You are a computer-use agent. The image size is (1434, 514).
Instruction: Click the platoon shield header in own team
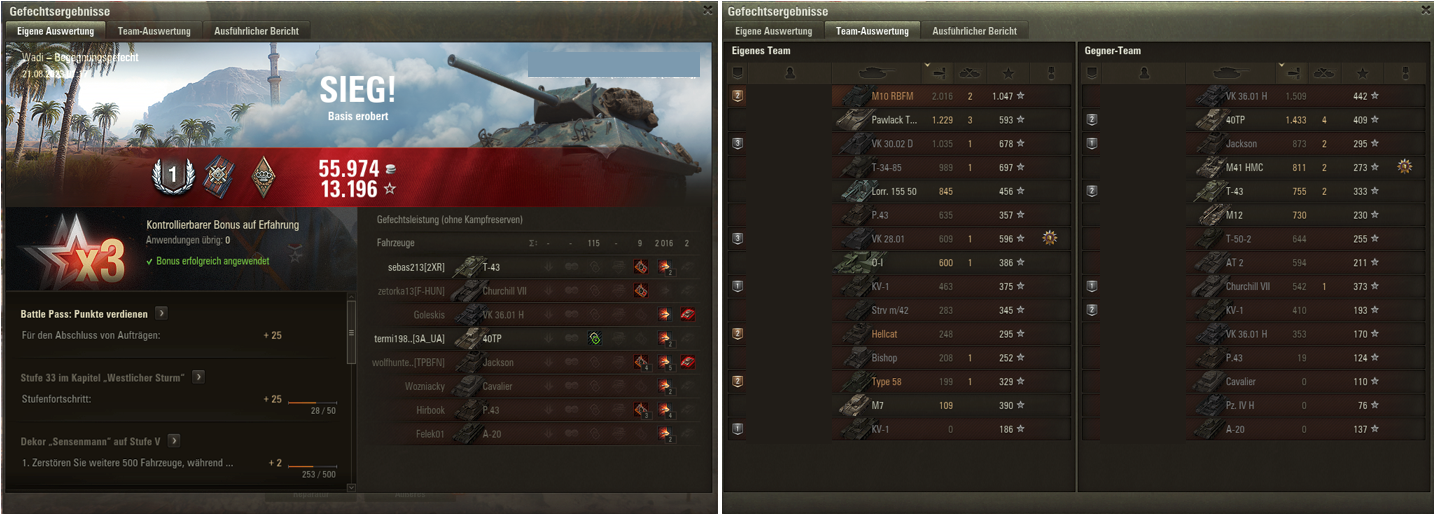click(x=738, y=72)
